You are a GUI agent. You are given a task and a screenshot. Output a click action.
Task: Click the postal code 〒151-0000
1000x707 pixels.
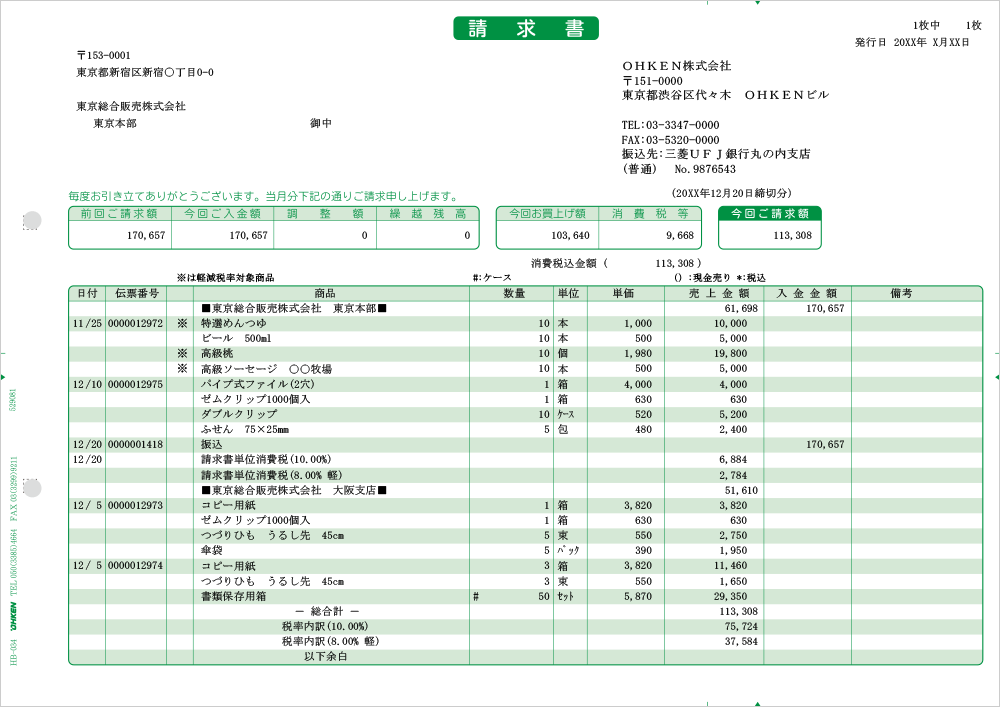[652, 81]
